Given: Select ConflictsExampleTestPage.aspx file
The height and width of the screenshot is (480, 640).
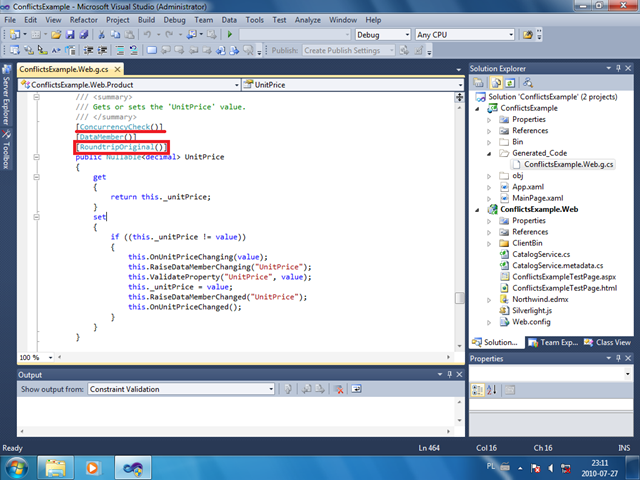Looking at the screenshot, I should tap(564, 277).
